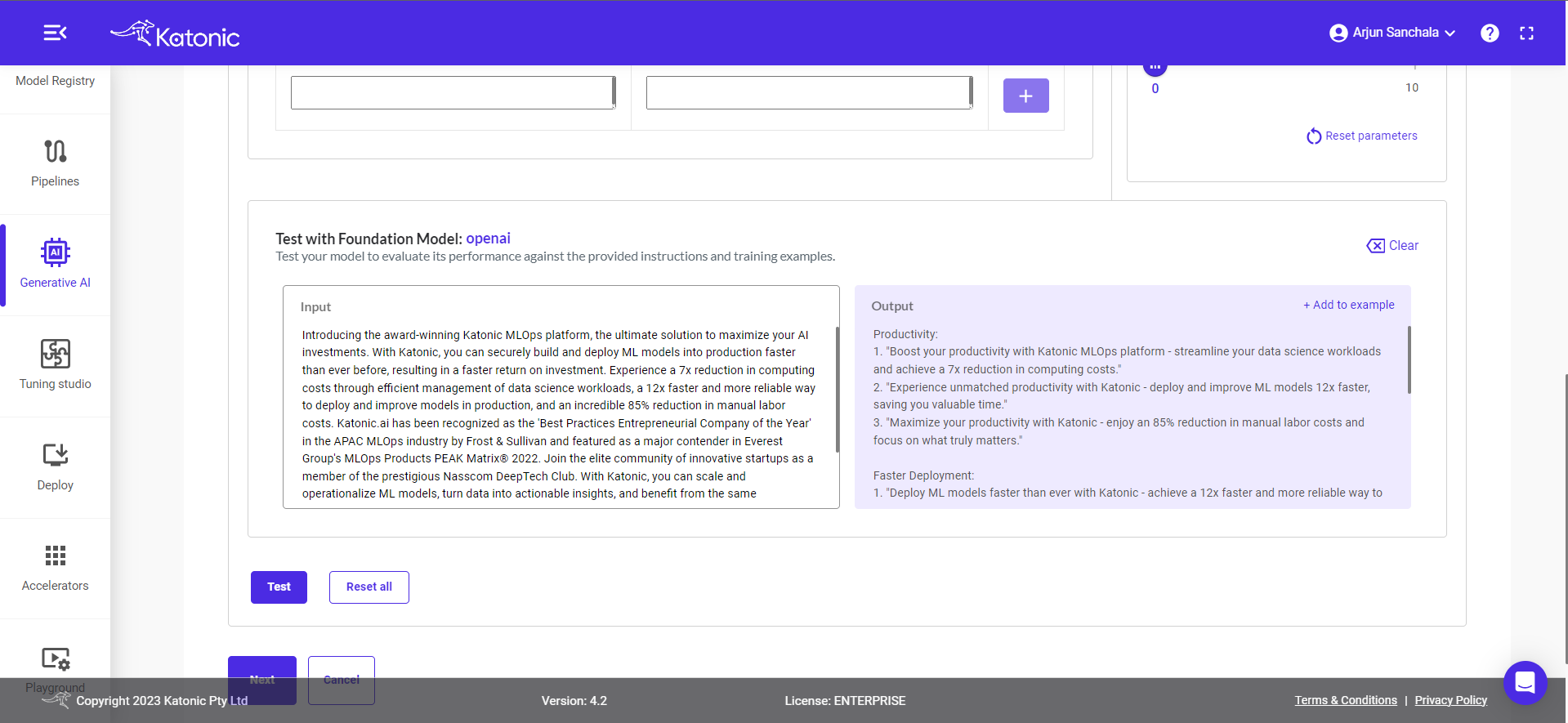The width and height of the screenshot is (1568, 723).
Task: Click 'License: ENTERPRISE' footer text
Action: click(x=845, y=701)
